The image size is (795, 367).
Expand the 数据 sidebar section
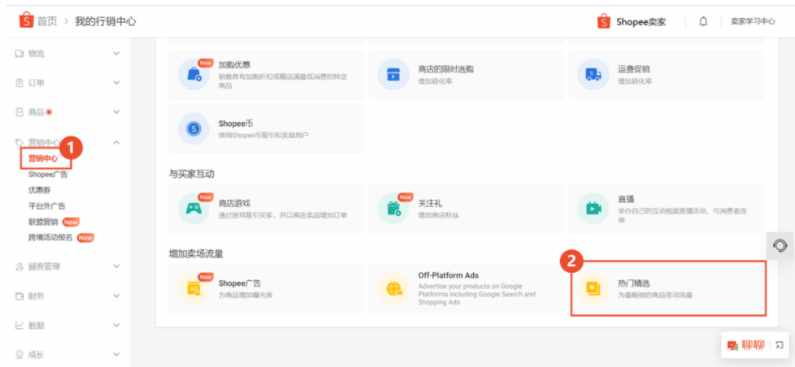[116, 325]
